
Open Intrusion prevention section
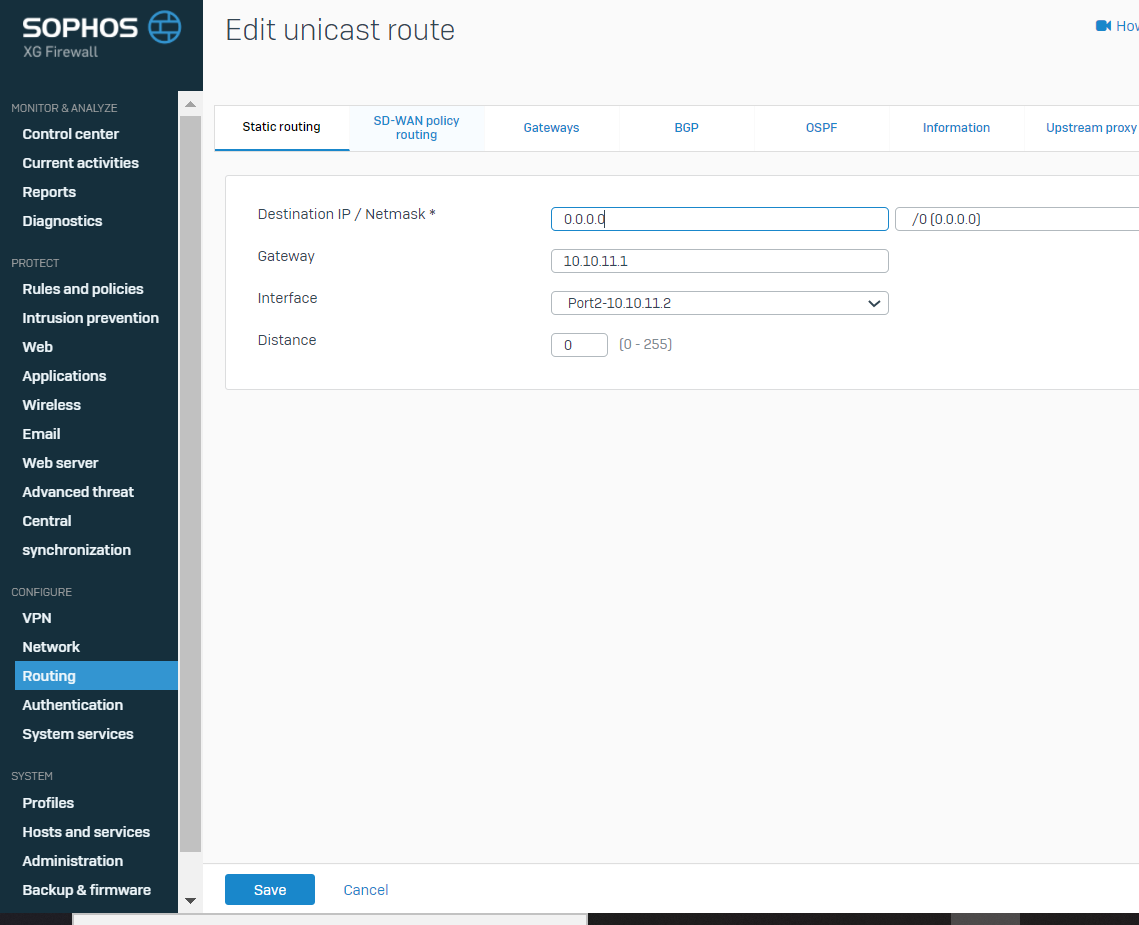[x=90, y=318]
